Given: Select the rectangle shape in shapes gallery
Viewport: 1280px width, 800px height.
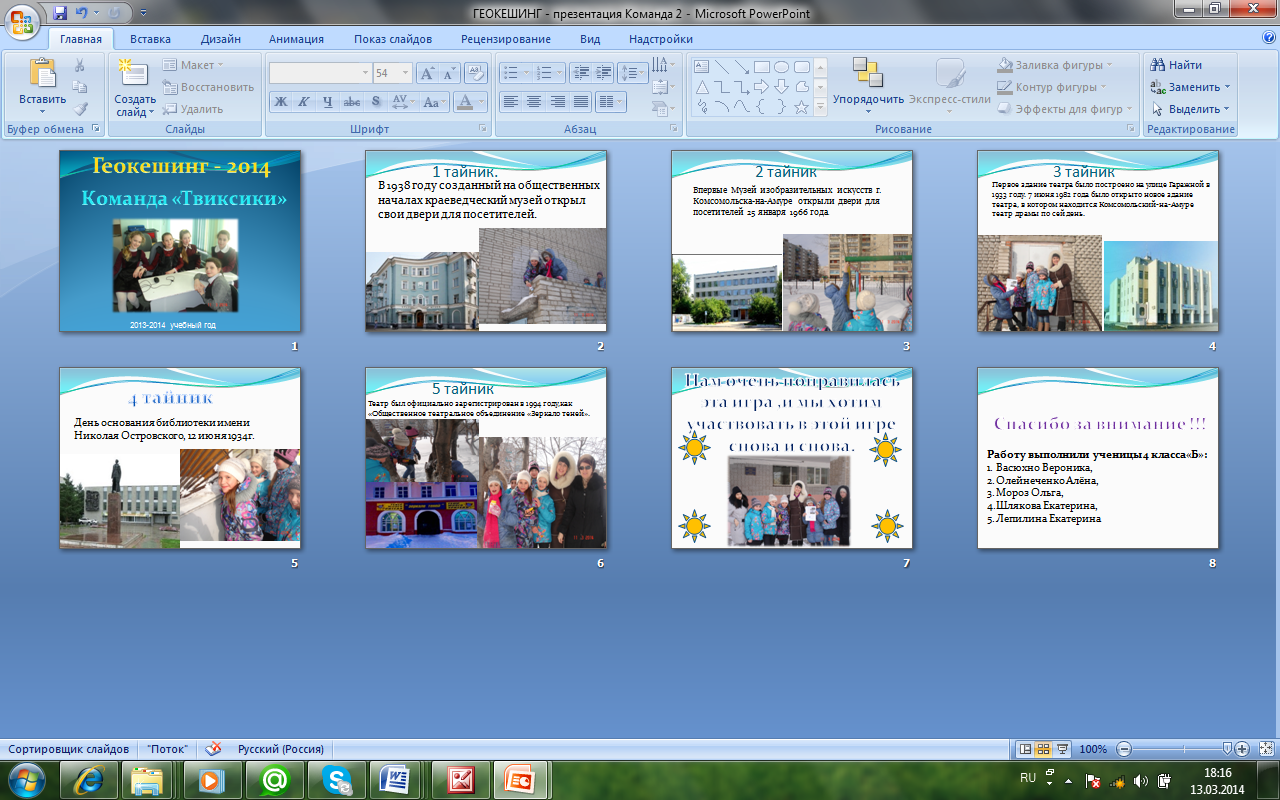Looking at the screenshot, I should (762, 67).
